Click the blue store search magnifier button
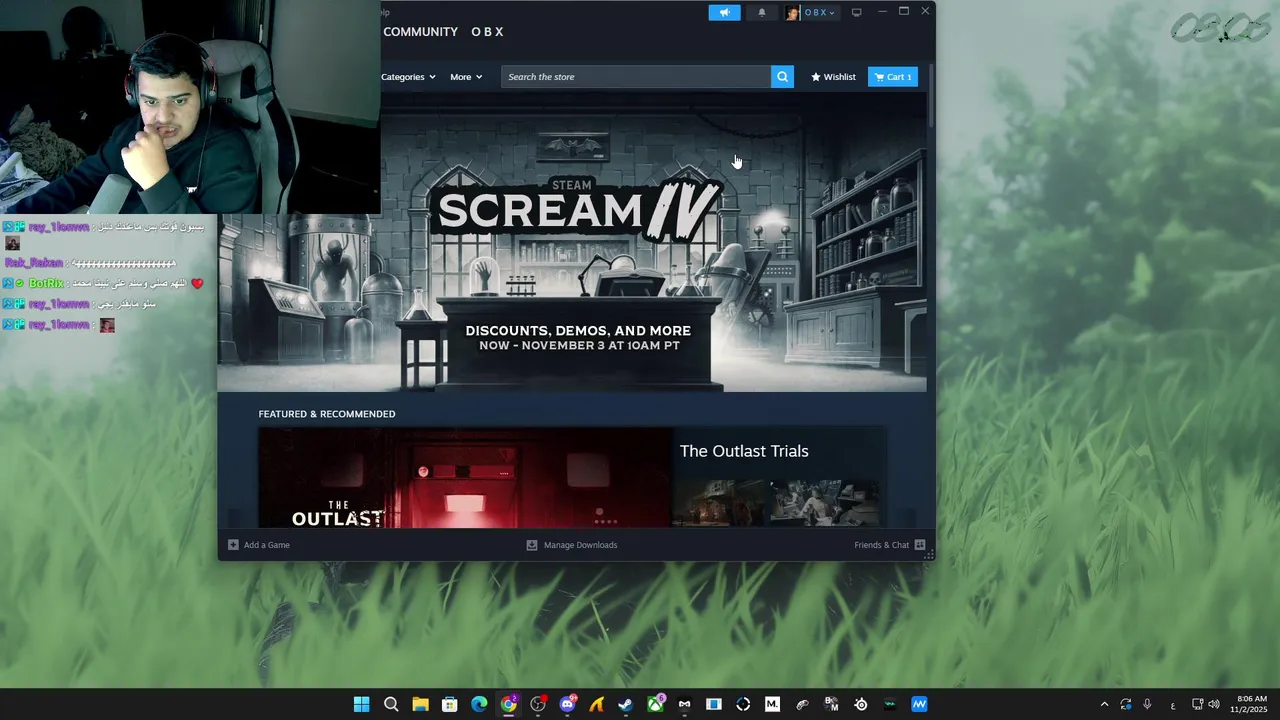 [x=782, y=77]
